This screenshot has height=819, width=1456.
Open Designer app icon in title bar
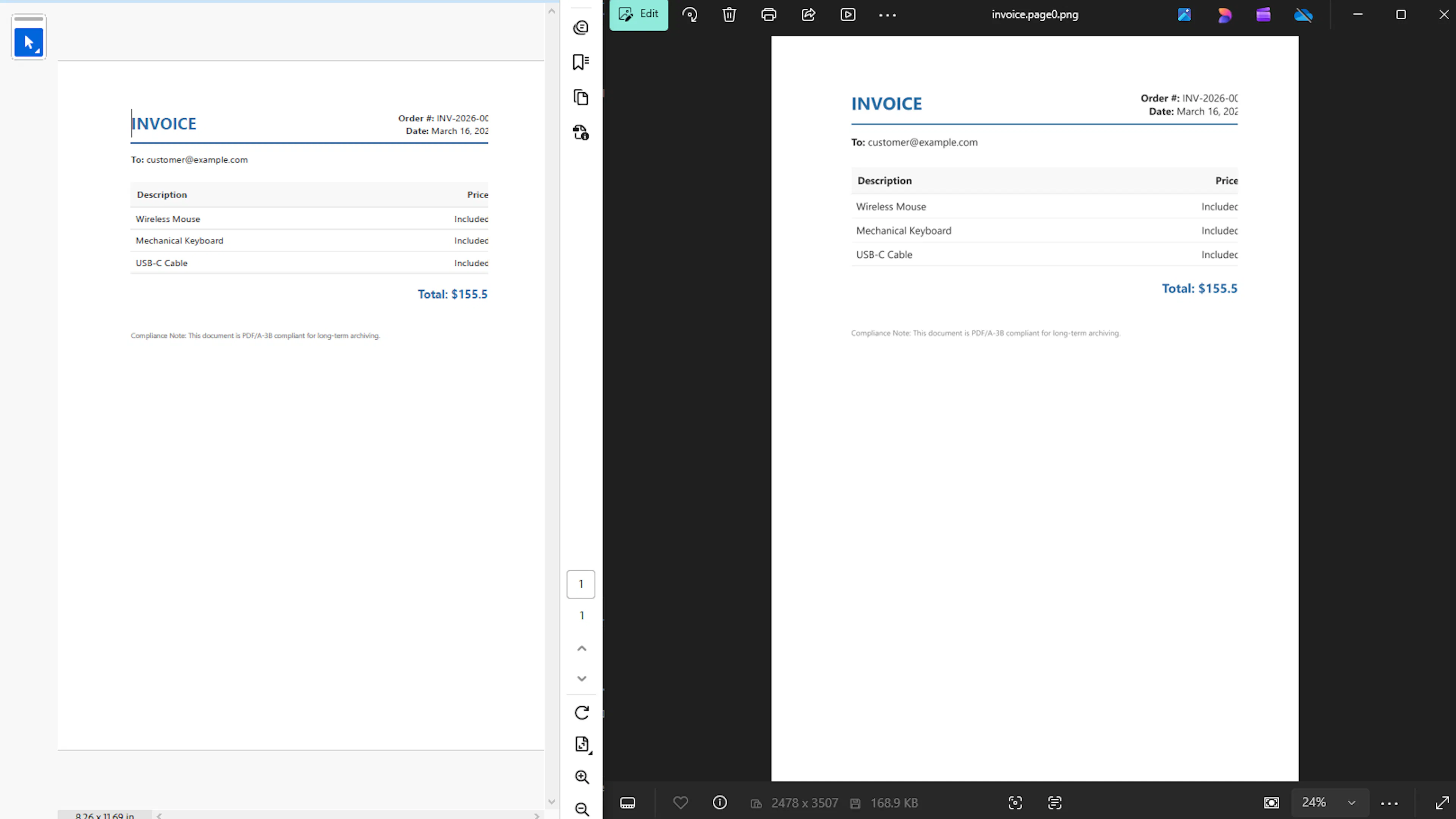[x=1224, y=15]
